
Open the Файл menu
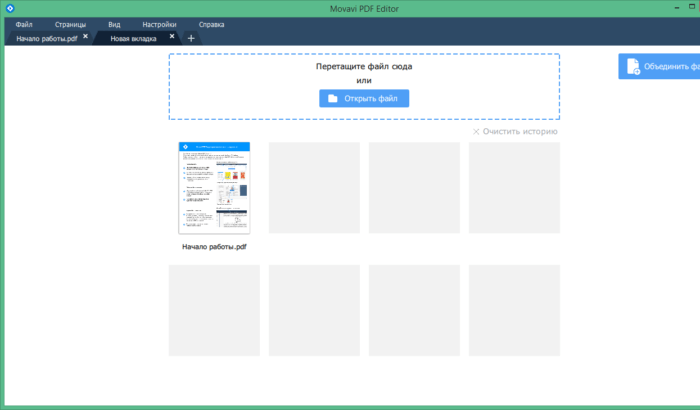click(x=24, y=25)
